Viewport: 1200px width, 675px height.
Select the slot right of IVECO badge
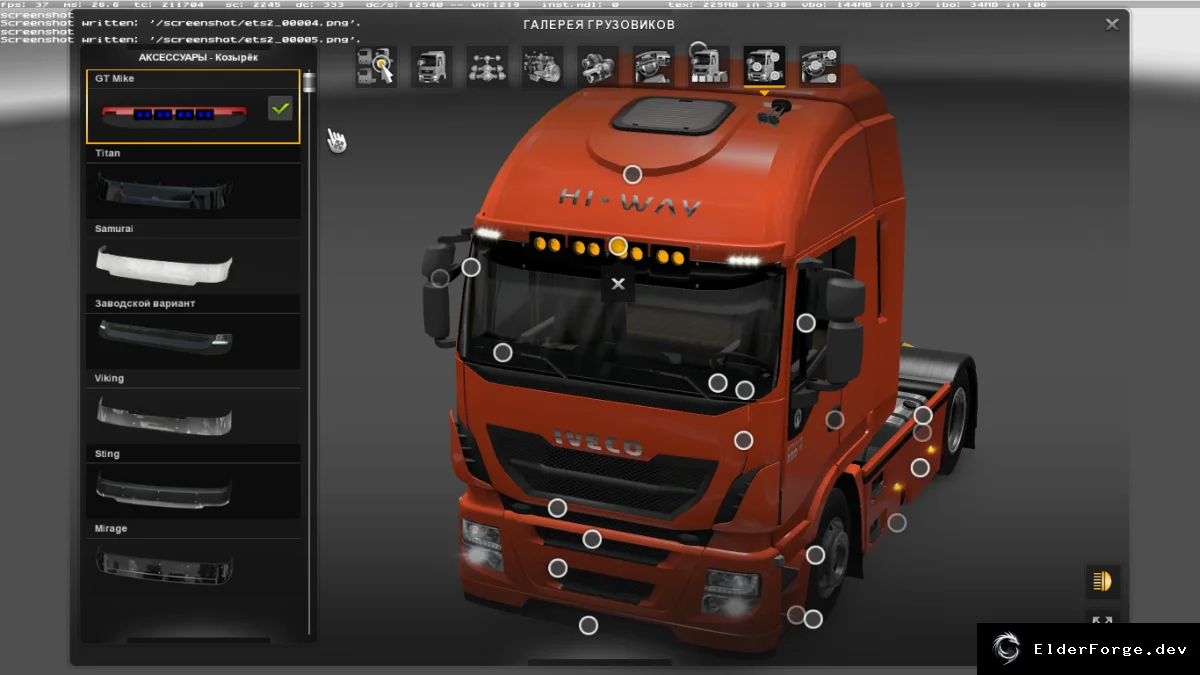(x=743, y=440)
